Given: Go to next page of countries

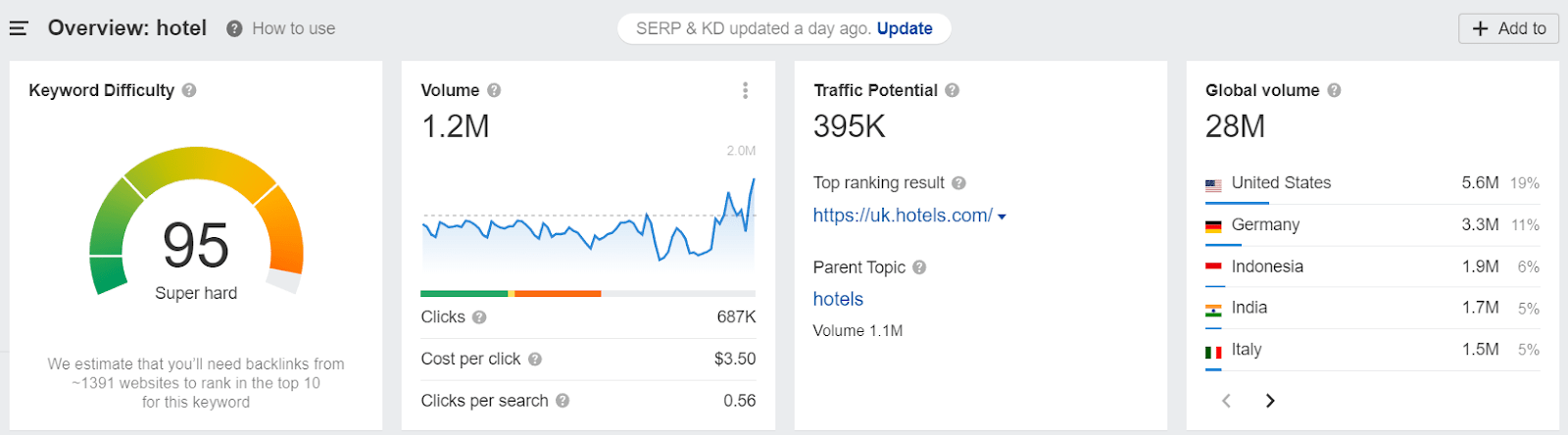Looking at the screenshot, I should [x=1270, y=401].
